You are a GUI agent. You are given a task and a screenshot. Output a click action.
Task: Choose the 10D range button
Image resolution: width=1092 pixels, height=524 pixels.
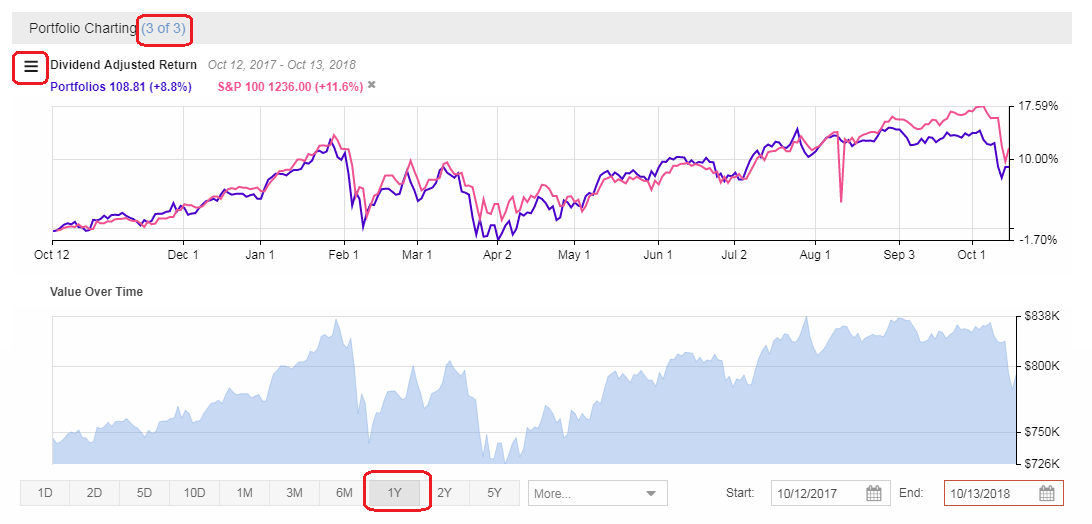point(195,493)
